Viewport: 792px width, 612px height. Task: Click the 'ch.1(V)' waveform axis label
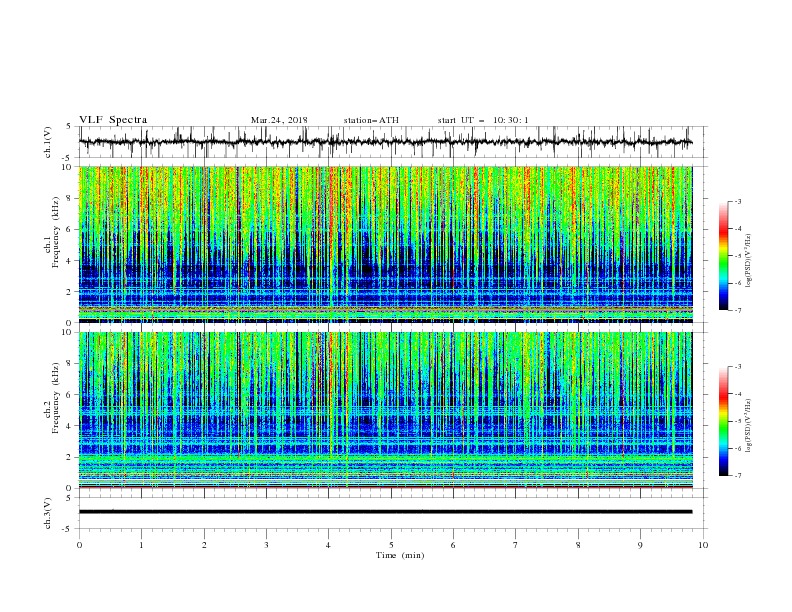pos(48,142)
